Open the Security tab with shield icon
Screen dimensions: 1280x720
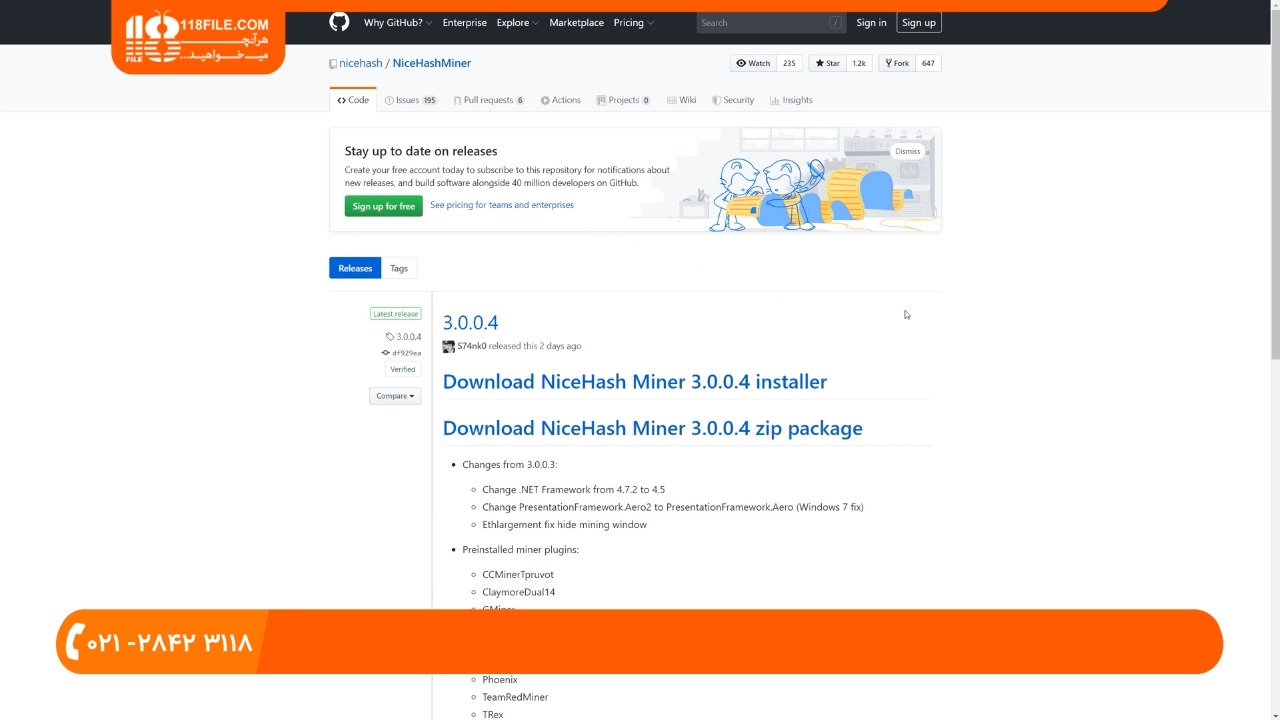pos(732,100)
